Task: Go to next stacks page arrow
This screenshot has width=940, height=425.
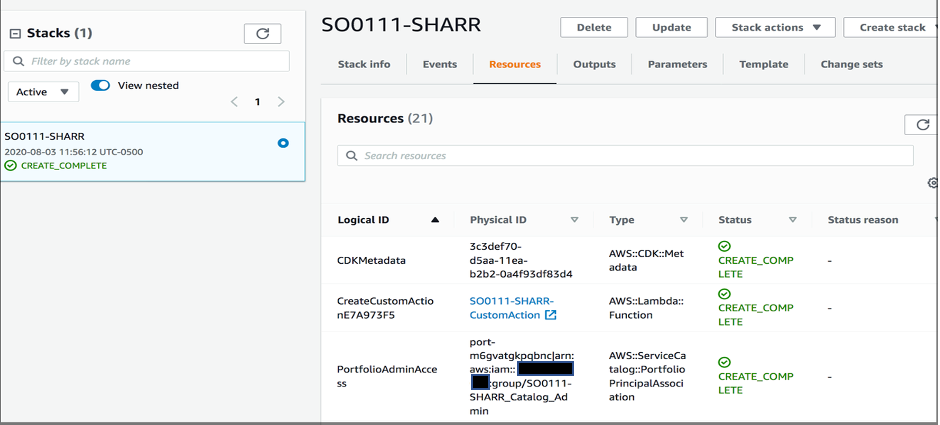Action: pyautogui.click(x=281, y=102)
